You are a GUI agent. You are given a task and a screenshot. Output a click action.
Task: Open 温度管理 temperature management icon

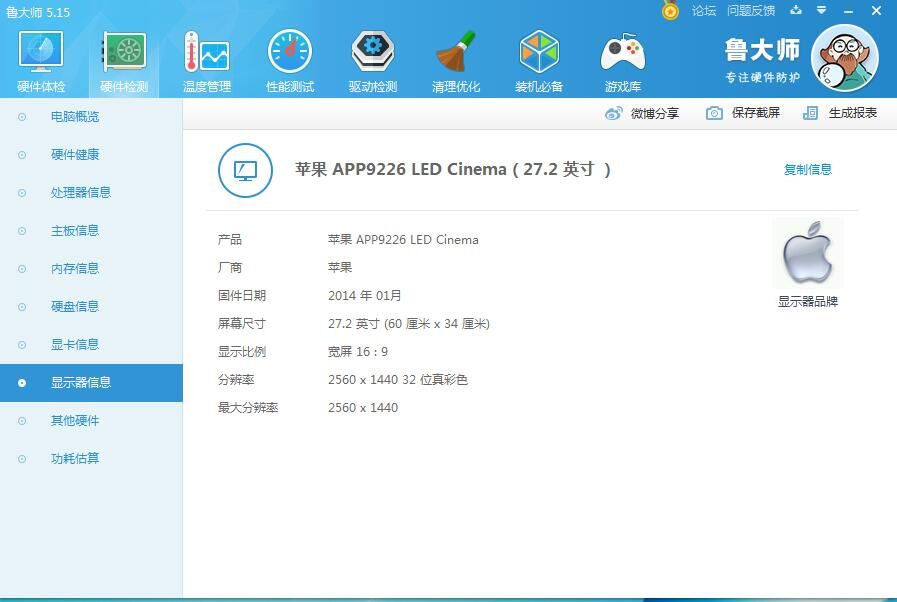(x=207, y=52)
